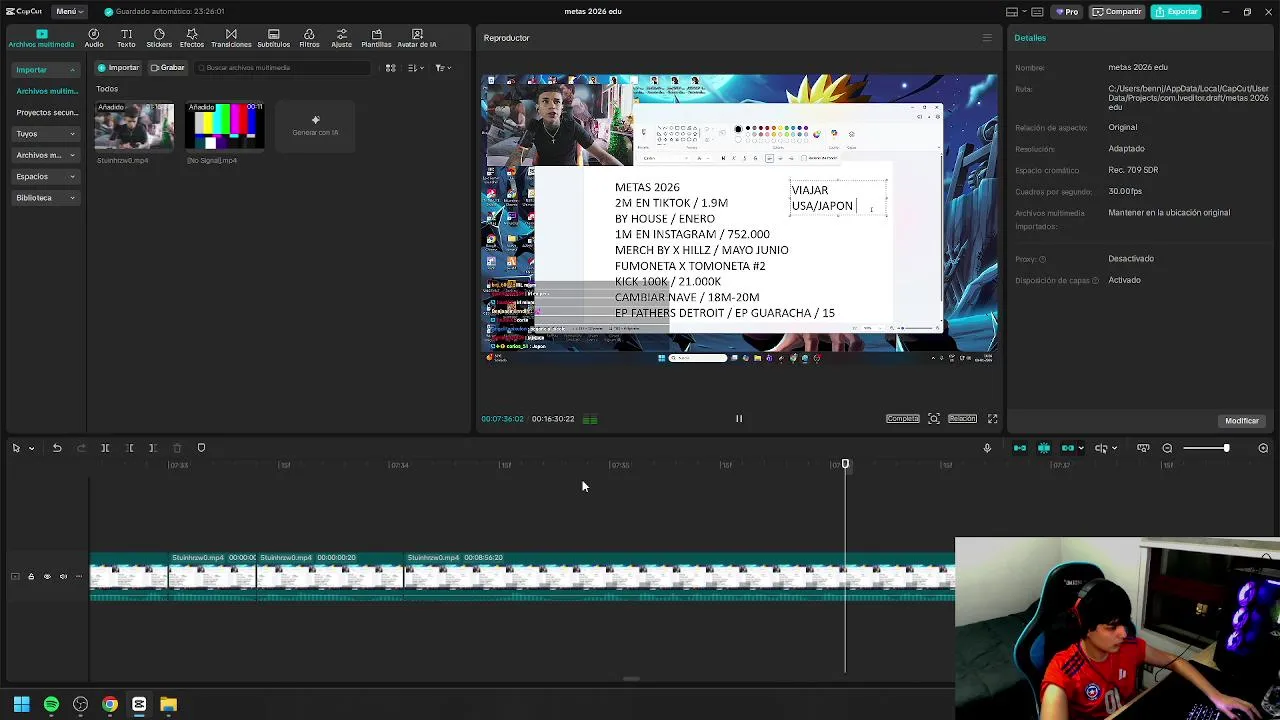Zoom in the timeline
Viewport: 1280px width, 720px height.
point(1263,448)
